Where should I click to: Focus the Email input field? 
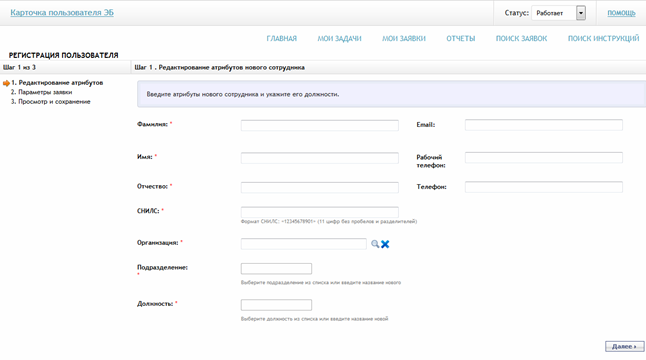click(x=544, y=125)
